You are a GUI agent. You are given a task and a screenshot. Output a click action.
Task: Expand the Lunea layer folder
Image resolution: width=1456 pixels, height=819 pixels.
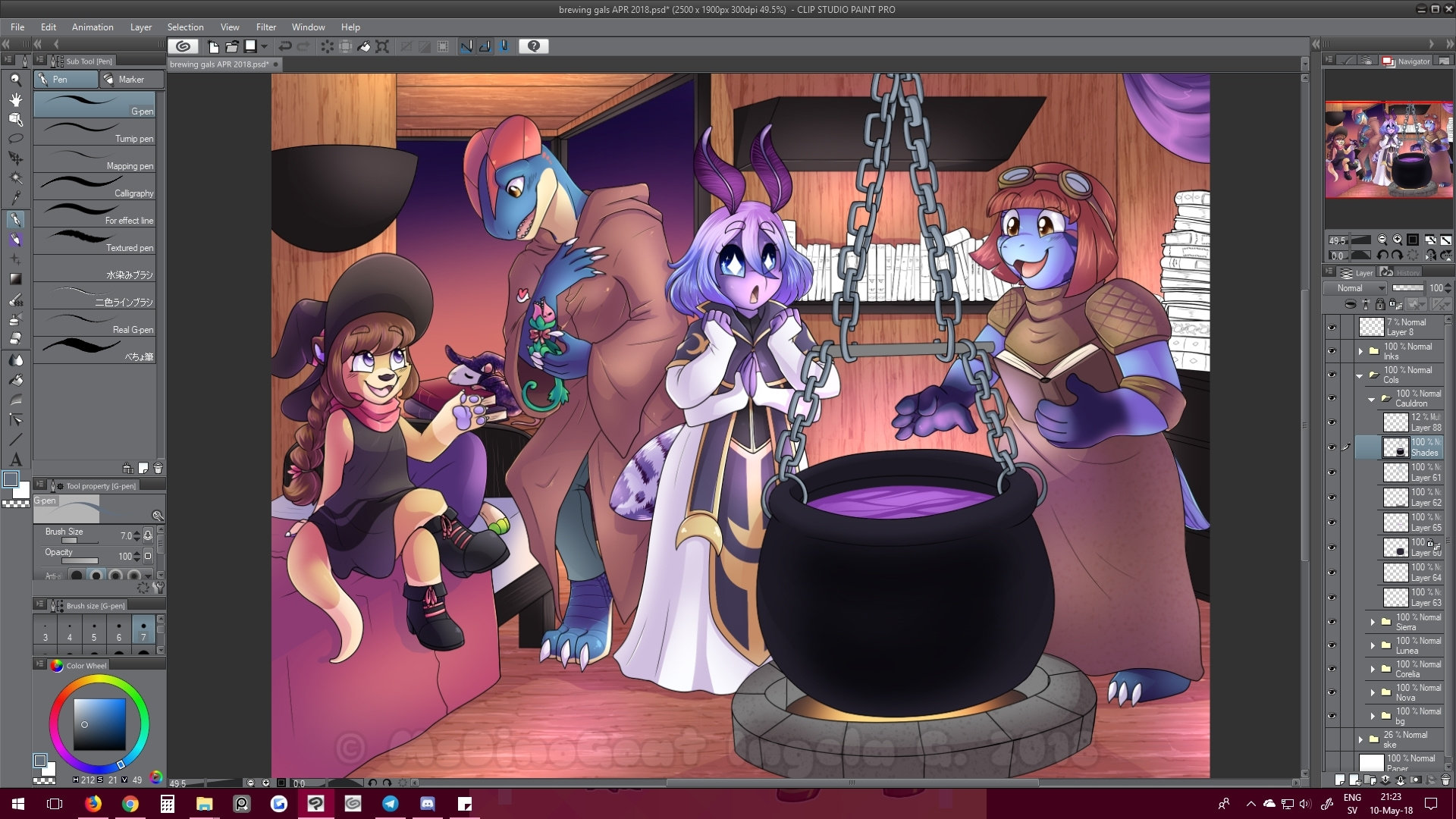[x=1373, y=646]
